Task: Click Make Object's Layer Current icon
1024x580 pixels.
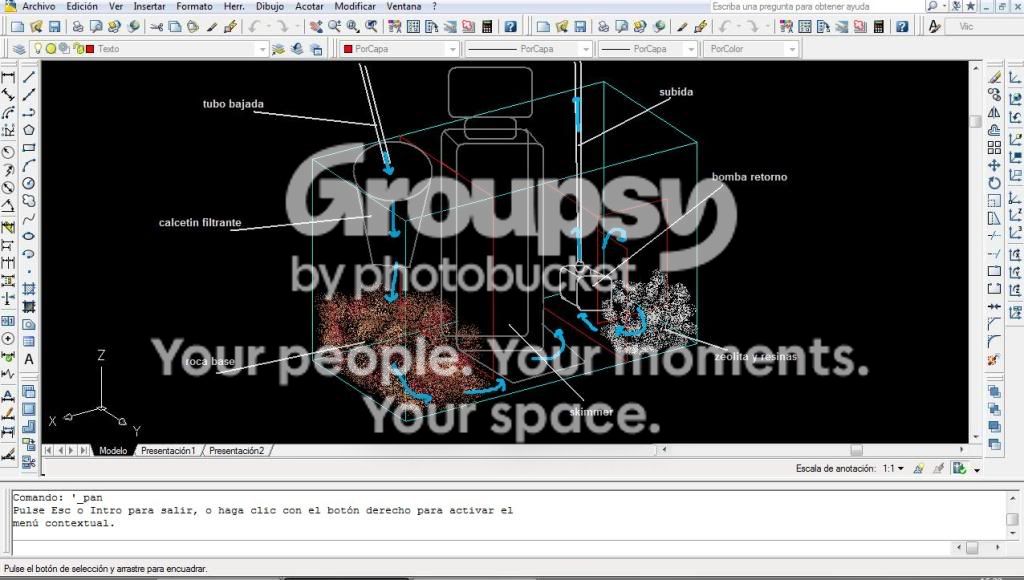Action: (279, 49)
